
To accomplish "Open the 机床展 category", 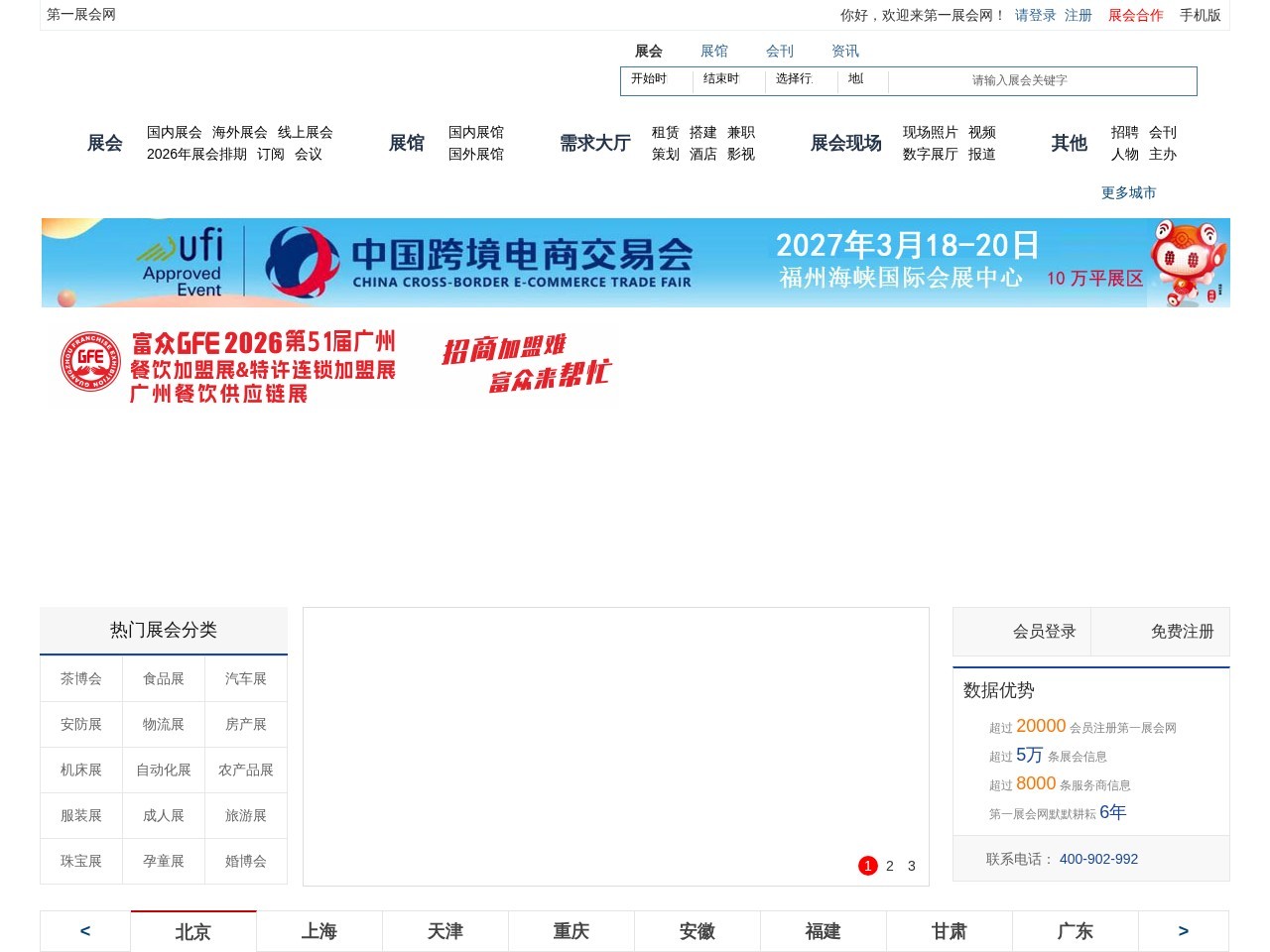I will tap(81, 771).
